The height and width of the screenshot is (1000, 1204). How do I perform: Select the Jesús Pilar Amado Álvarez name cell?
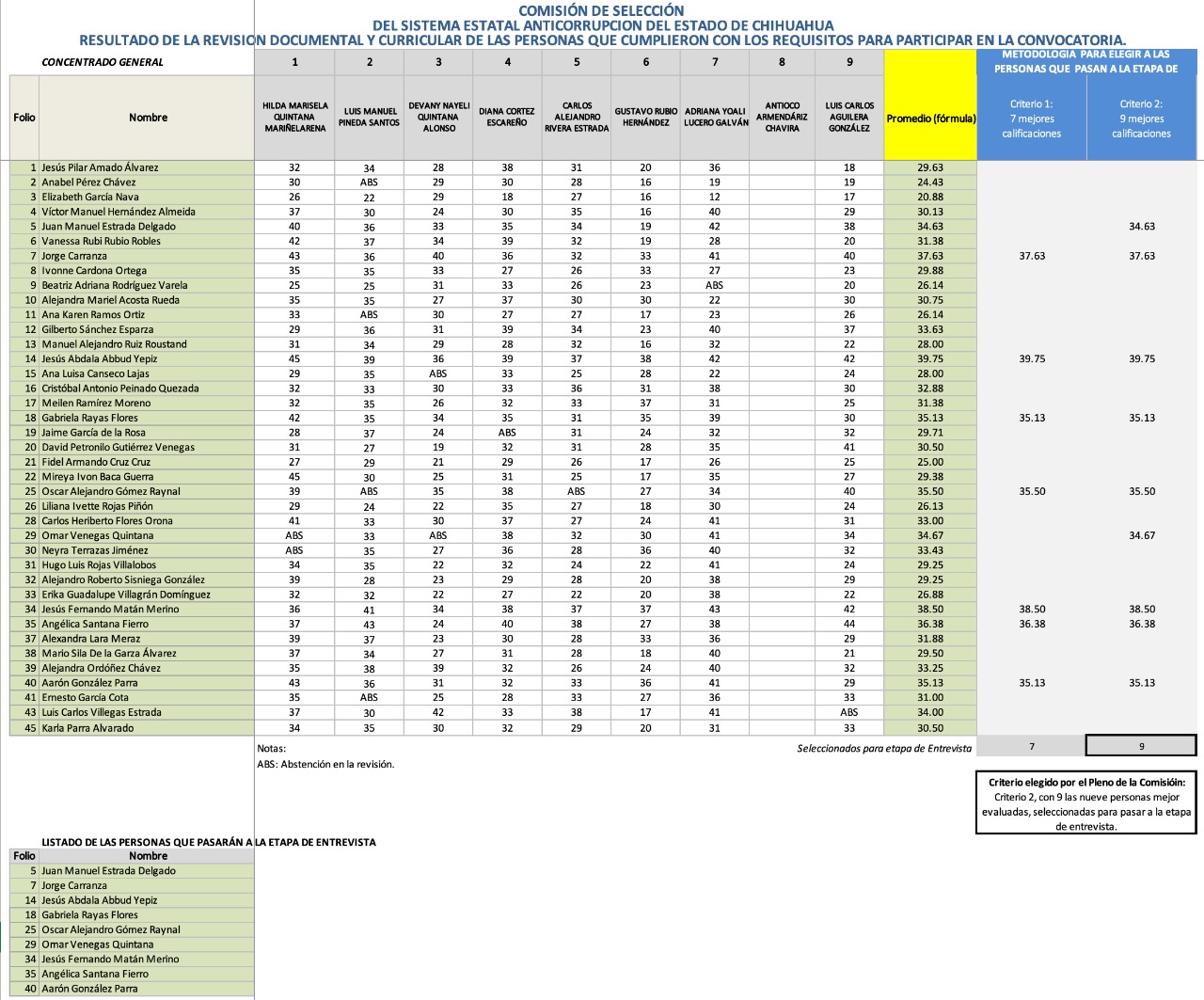100,167
